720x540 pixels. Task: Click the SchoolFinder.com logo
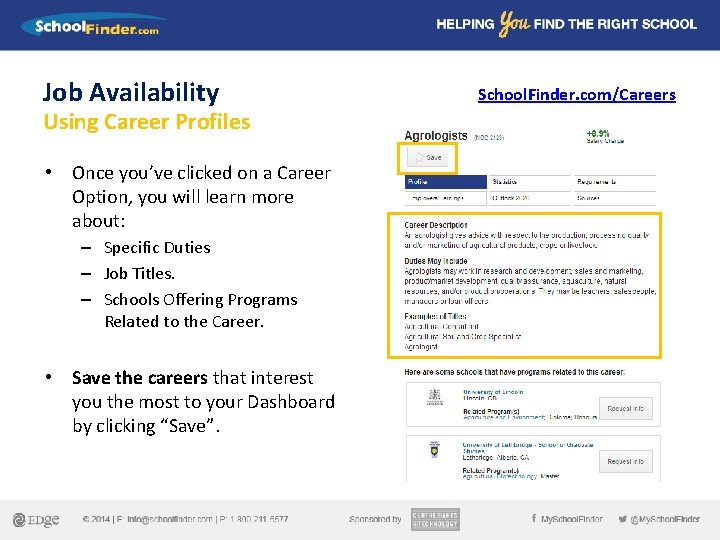tap(94, 25)
